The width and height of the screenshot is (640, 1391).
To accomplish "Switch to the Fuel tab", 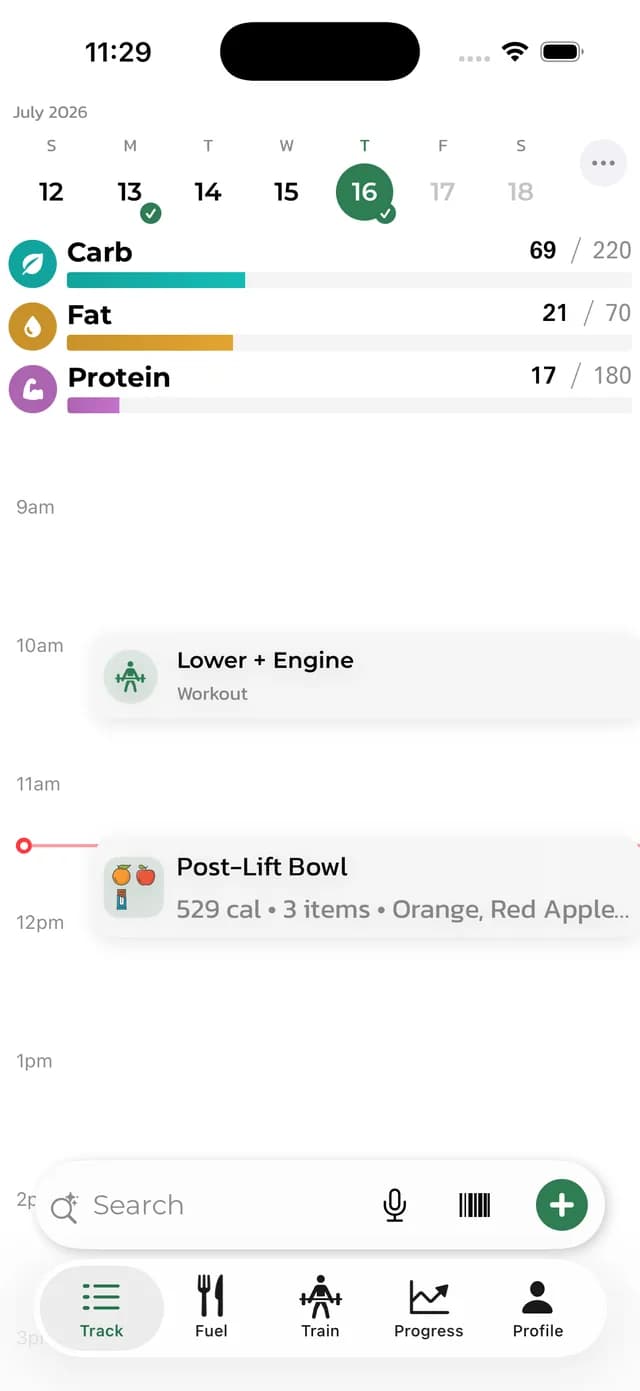I will [x=211, y=1307].
